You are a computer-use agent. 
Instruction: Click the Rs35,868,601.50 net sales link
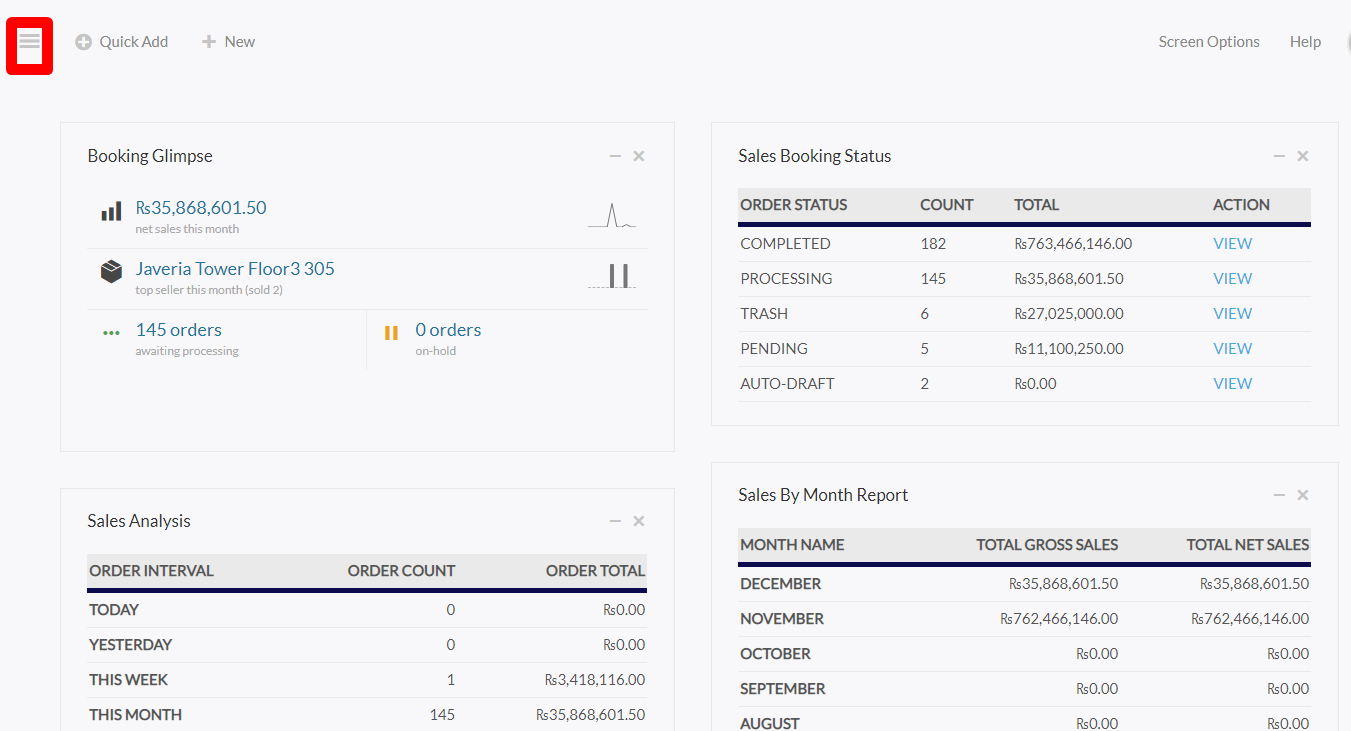coord(201,208)
